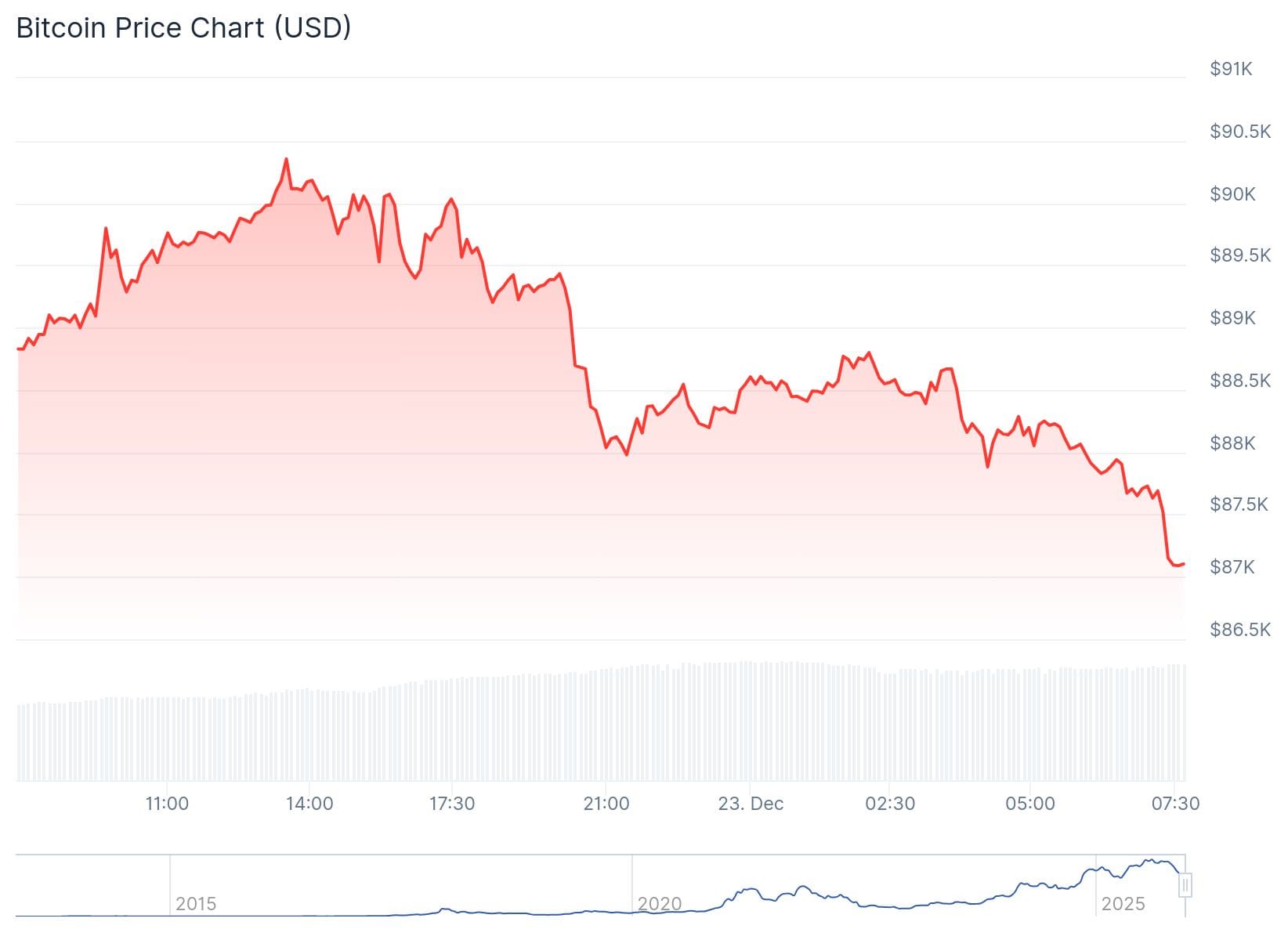
Task: Click the 2025 marker in the navigator
Action: point(1123,904)
